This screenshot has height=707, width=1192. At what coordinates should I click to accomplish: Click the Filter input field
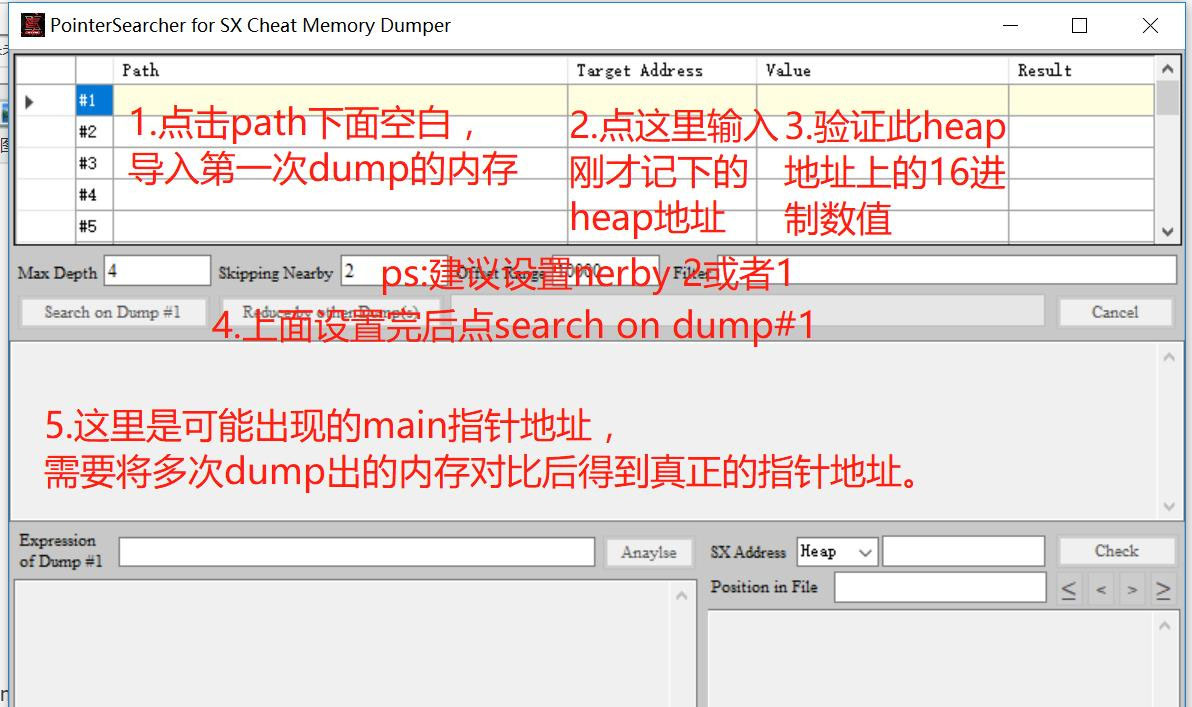(x=946, y=271)
